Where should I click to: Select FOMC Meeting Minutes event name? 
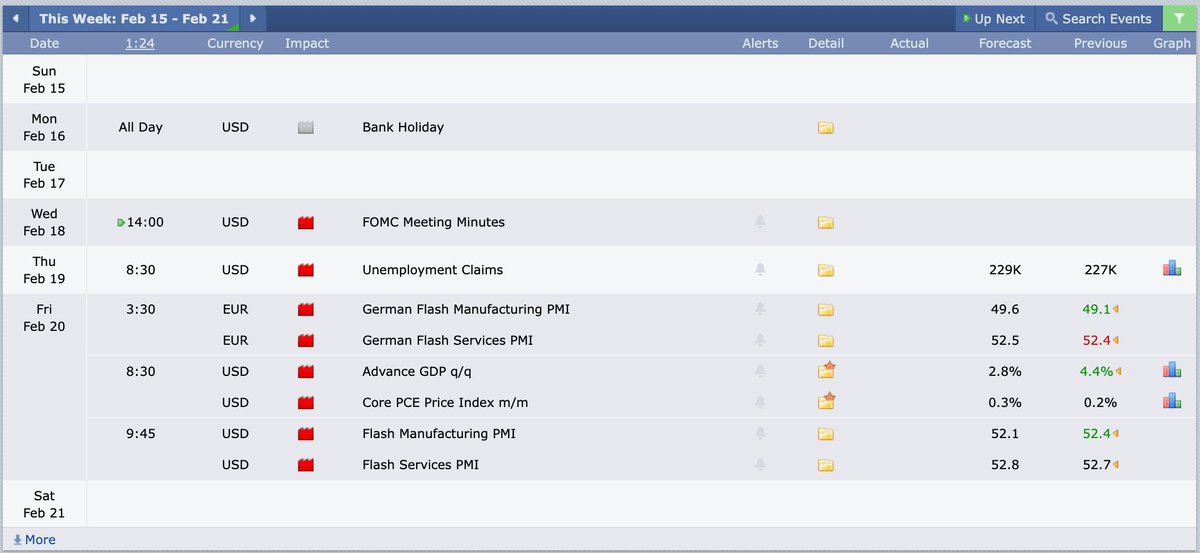click(x=433, y=222)
